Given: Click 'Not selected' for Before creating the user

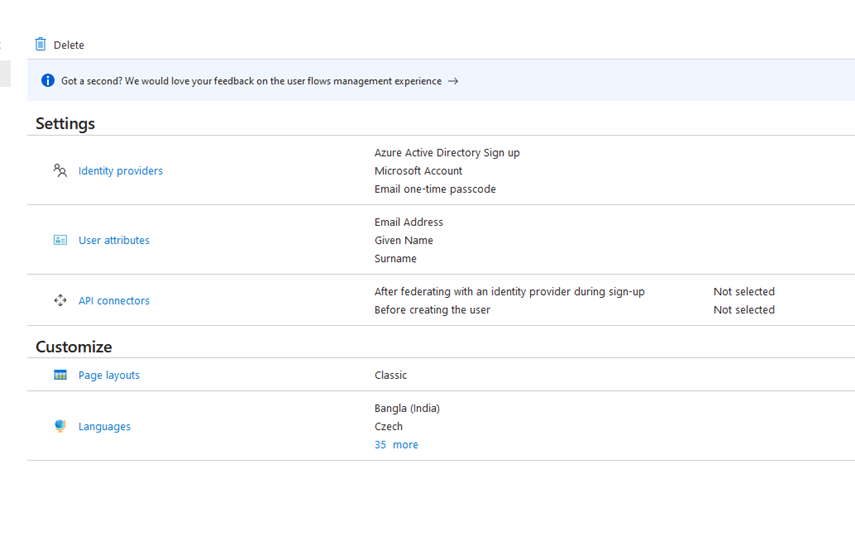Looking at the screenshot, I should [744, 310].
